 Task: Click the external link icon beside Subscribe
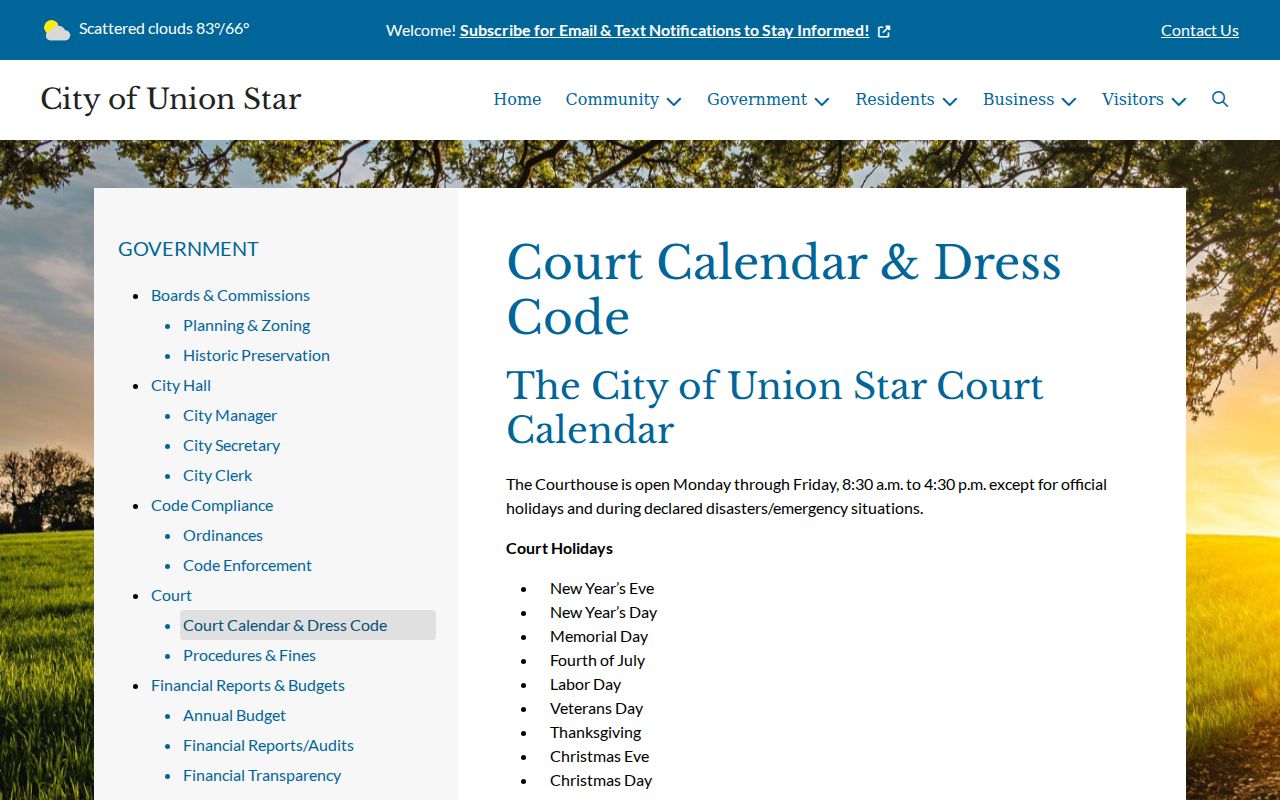point(884,31)
